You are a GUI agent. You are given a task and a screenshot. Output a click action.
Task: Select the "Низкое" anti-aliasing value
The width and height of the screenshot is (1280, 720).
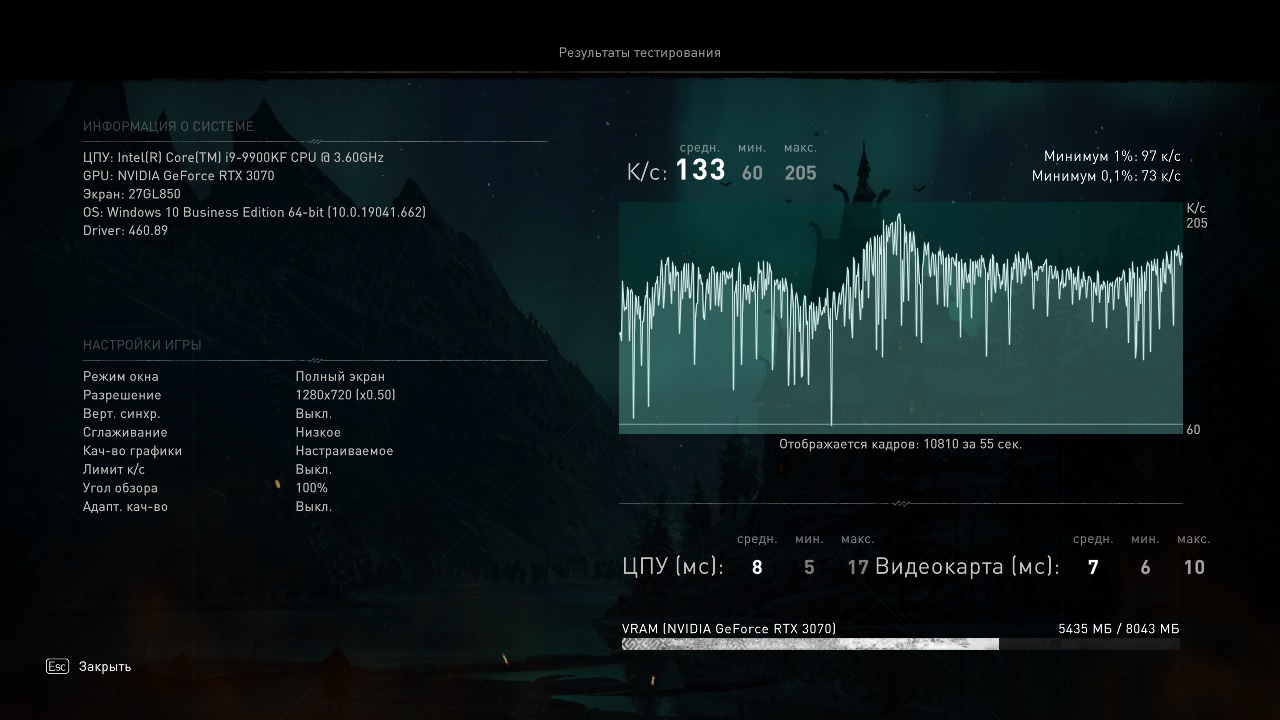(x=318, y=432)
